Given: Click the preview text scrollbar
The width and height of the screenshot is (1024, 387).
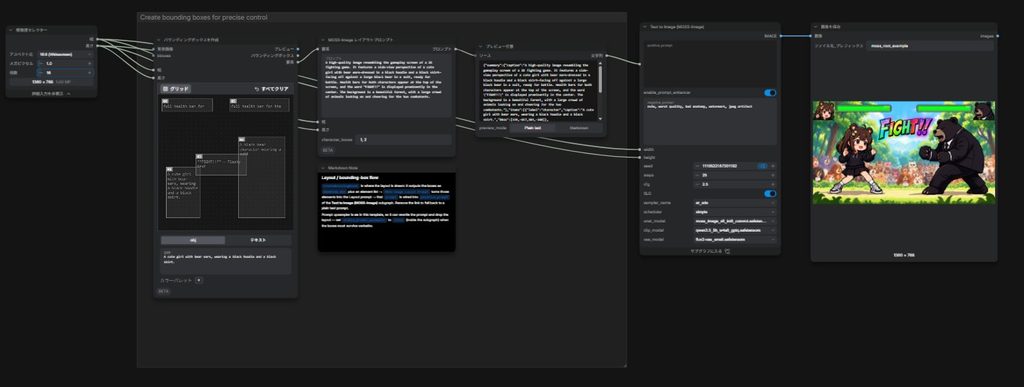Looking at the screenshot, I should pos(600,78).
